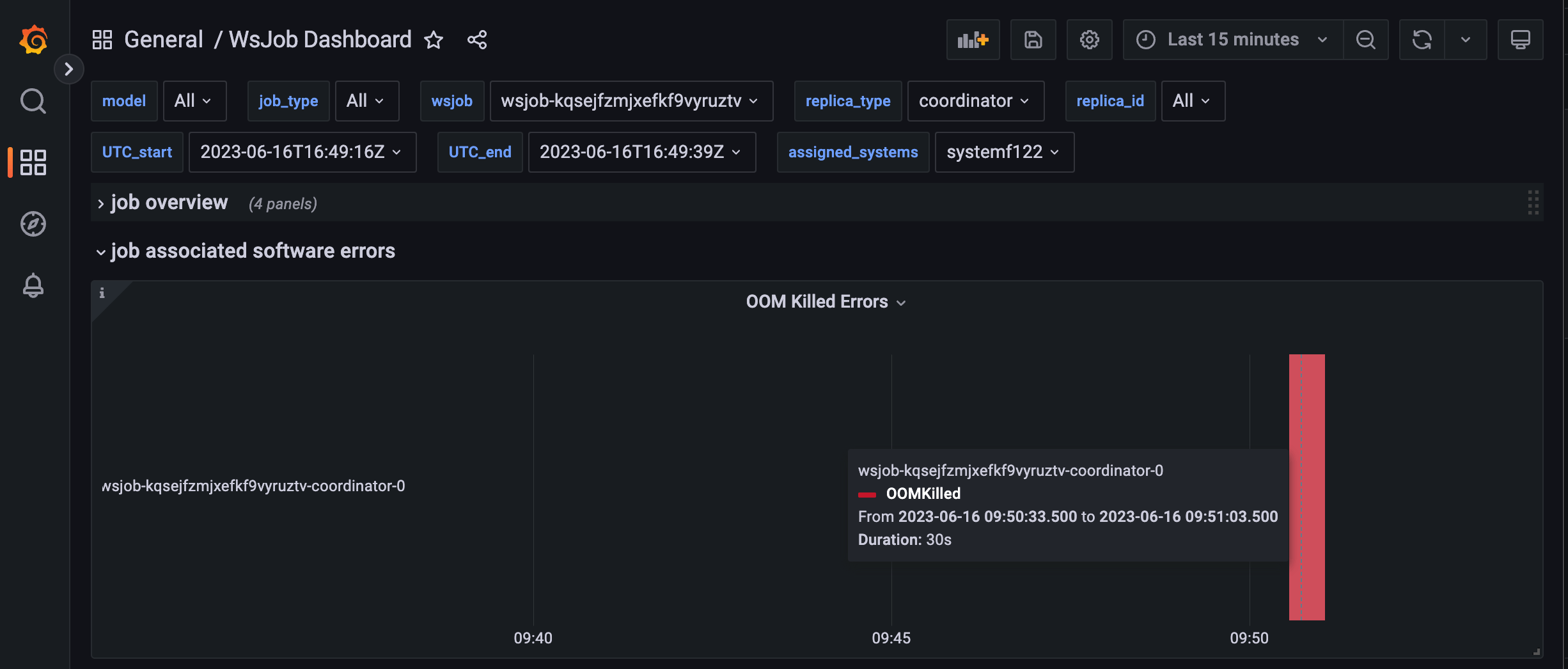Click the panel resize handle corner

coord(1536,651)
